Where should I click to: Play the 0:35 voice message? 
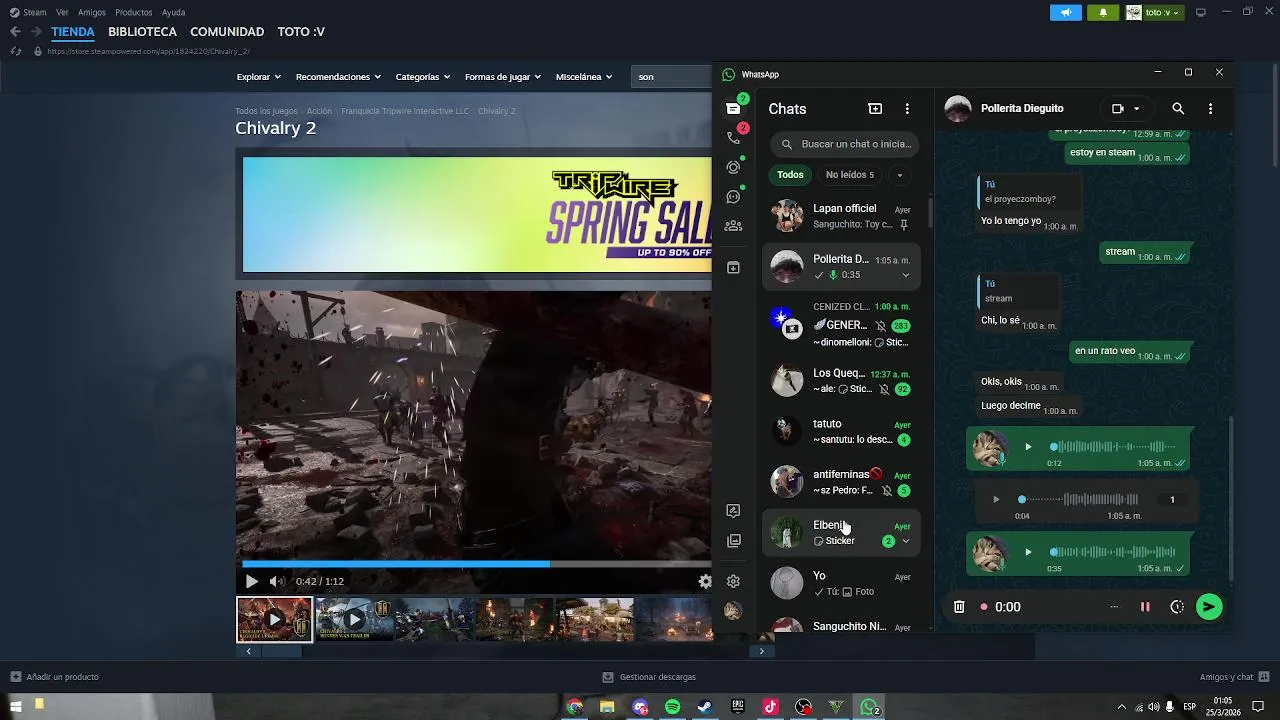(x=1028, y=552)
